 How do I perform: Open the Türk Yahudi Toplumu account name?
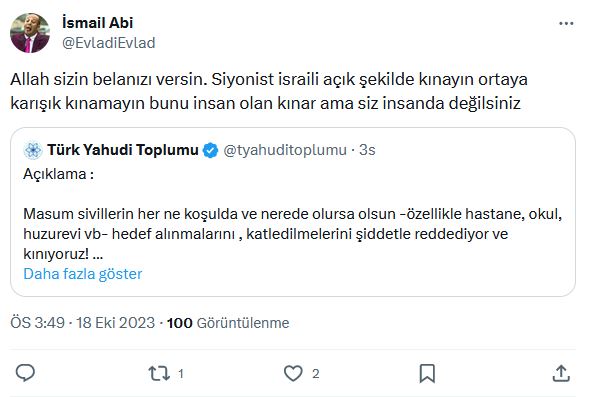pos(123,149)
